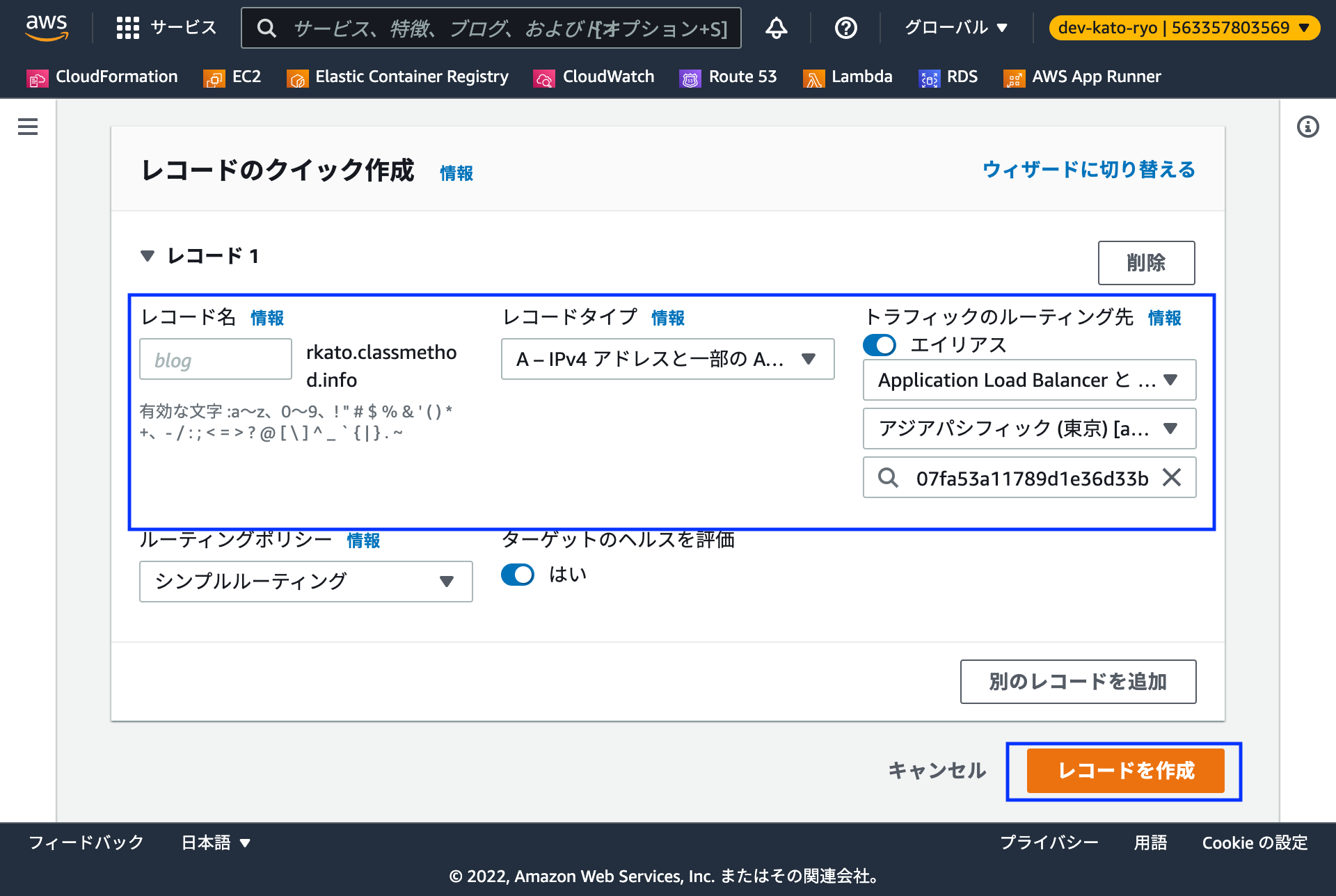Open the info panel icon on the right edge
This screenshot has height=896, width=1336.
(1309, 127)
